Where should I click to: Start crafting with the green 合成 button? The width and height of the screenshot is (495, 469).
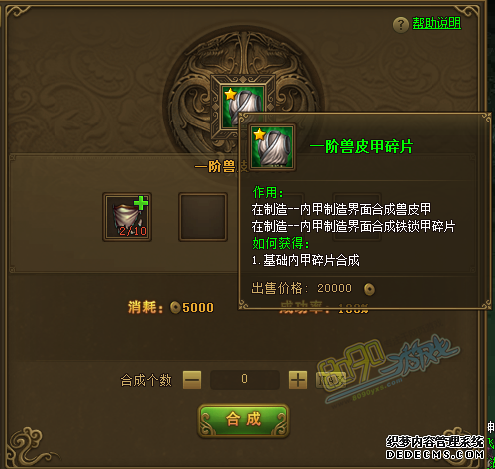(243, 420)
